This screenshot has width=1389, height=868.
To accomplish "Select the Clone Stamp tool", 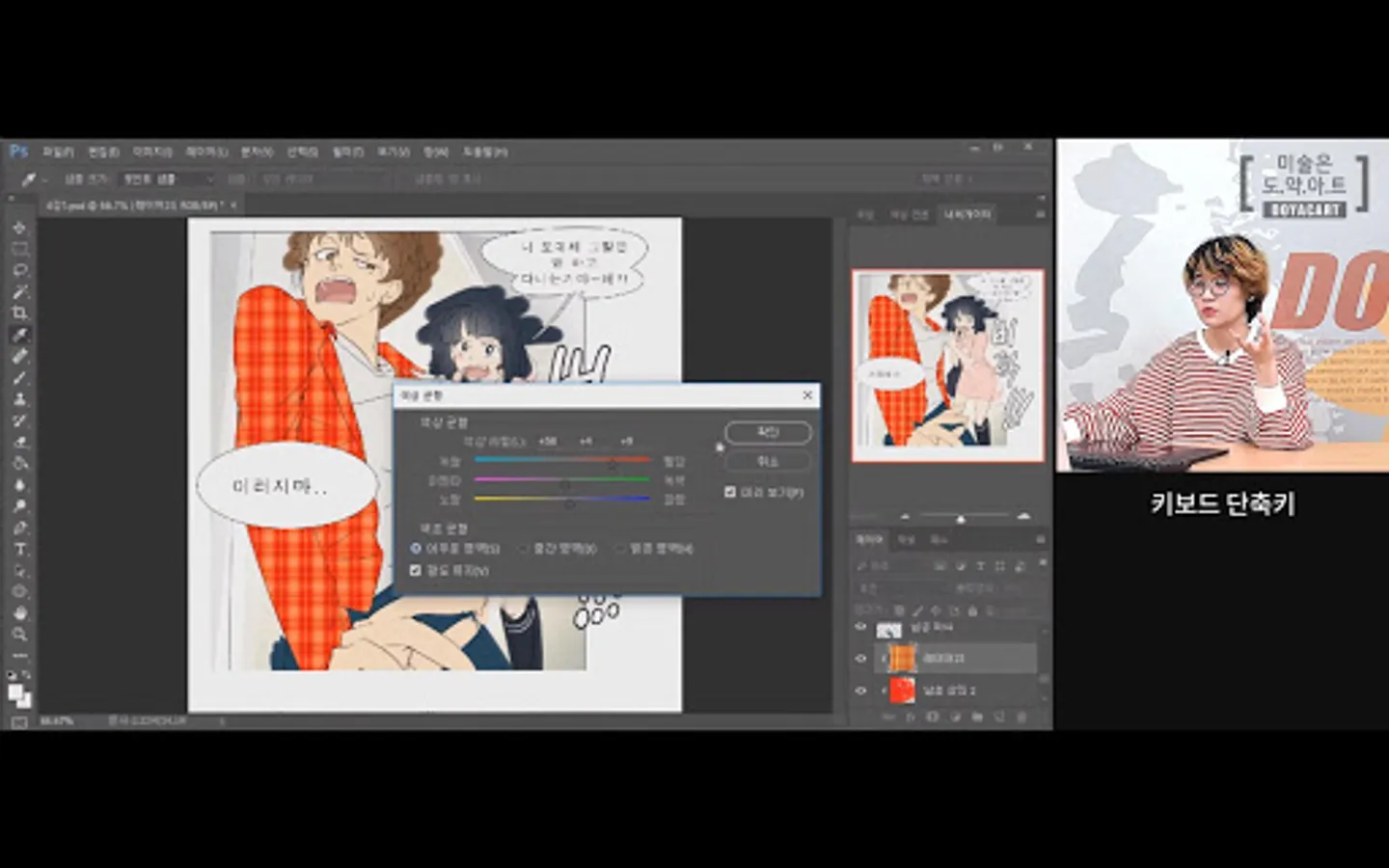I will [x=19, y=398].
